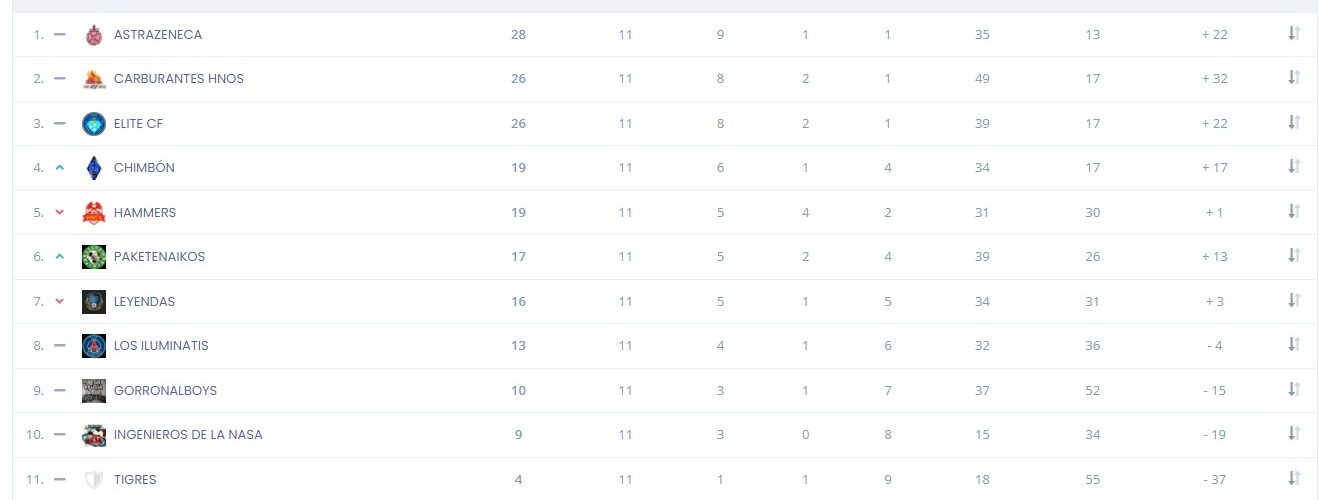Click the TIGRES shield placeholder icon
This screenshot has width=1333, height=500.
pos(94,480)
